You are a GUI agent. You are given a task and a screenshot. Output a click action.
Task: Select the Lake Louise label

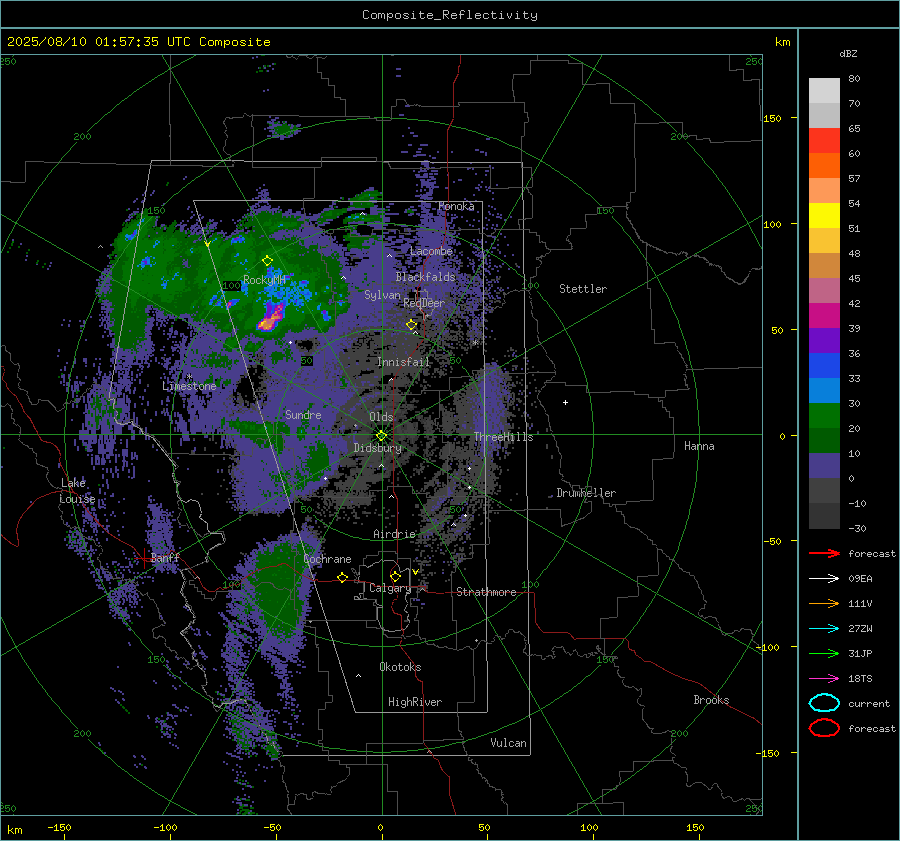point(77,491)
